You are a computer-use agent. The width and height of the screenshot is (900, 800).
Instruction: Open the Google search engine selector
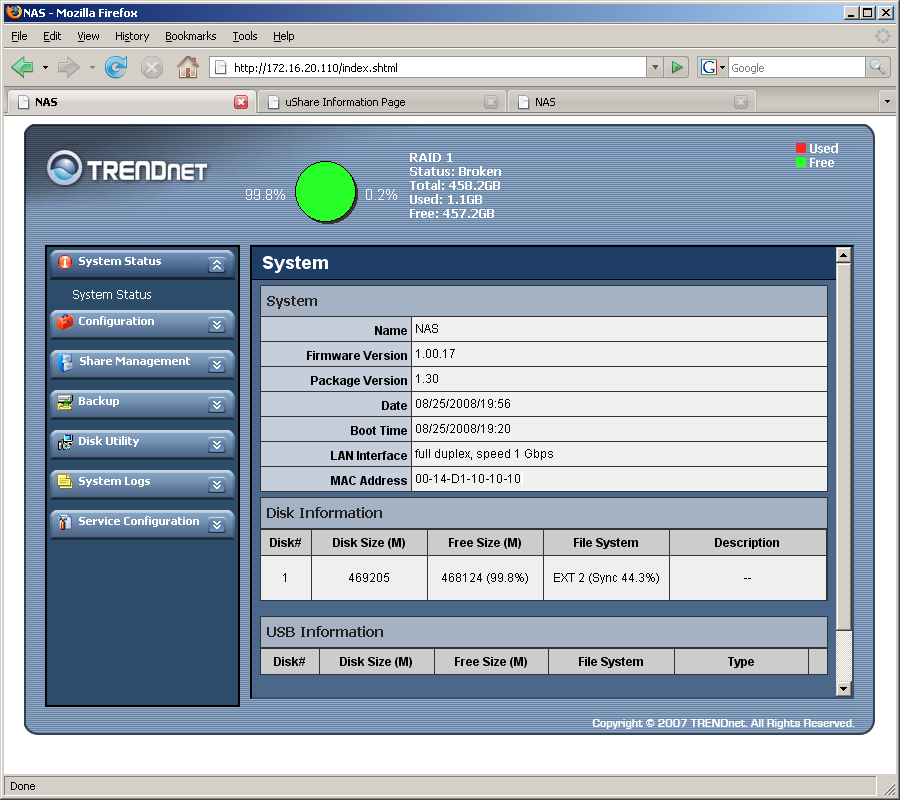713,68
